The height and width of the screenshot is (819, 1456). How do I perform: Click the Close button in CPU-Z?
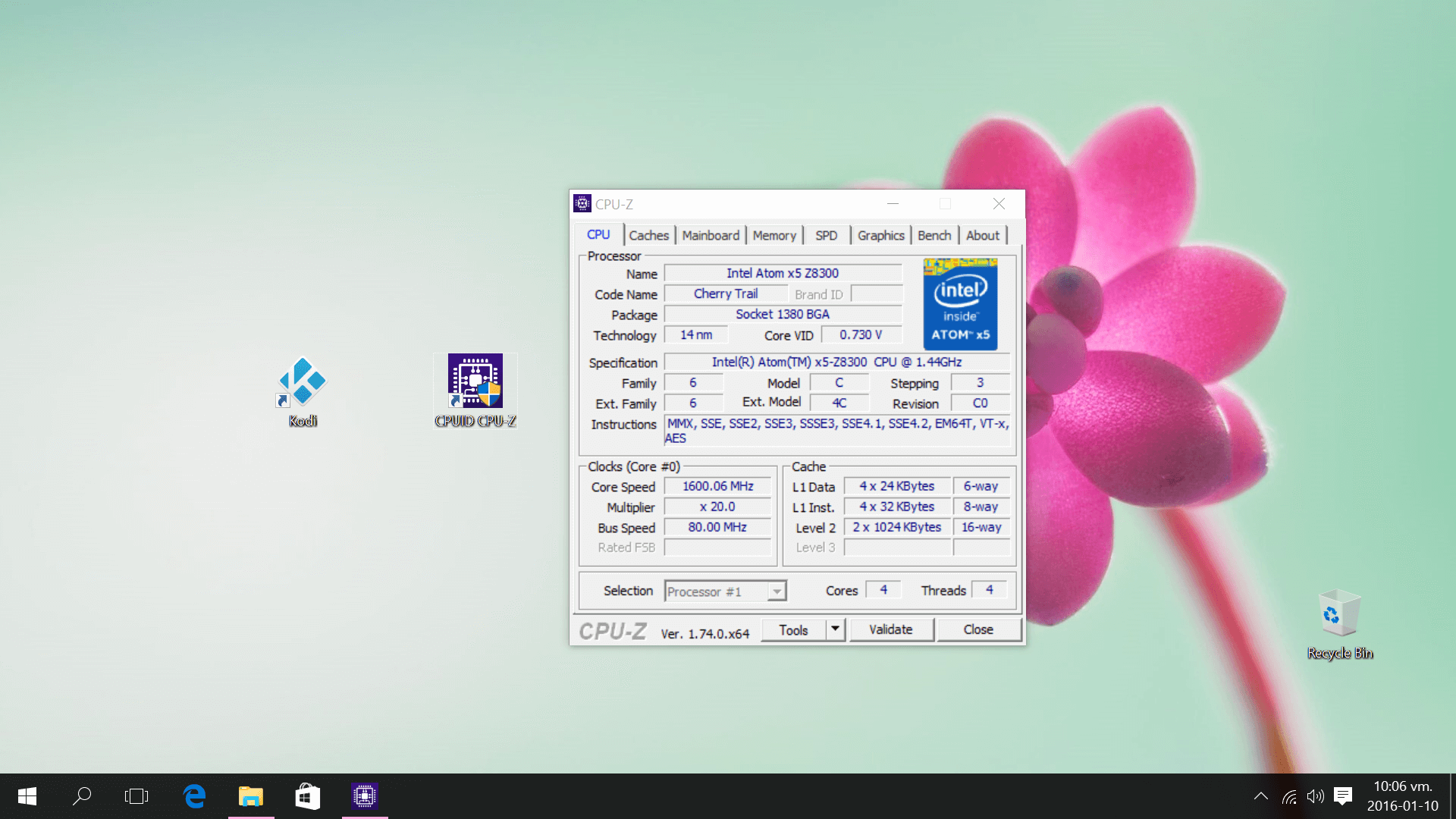[x=978, y=629]
